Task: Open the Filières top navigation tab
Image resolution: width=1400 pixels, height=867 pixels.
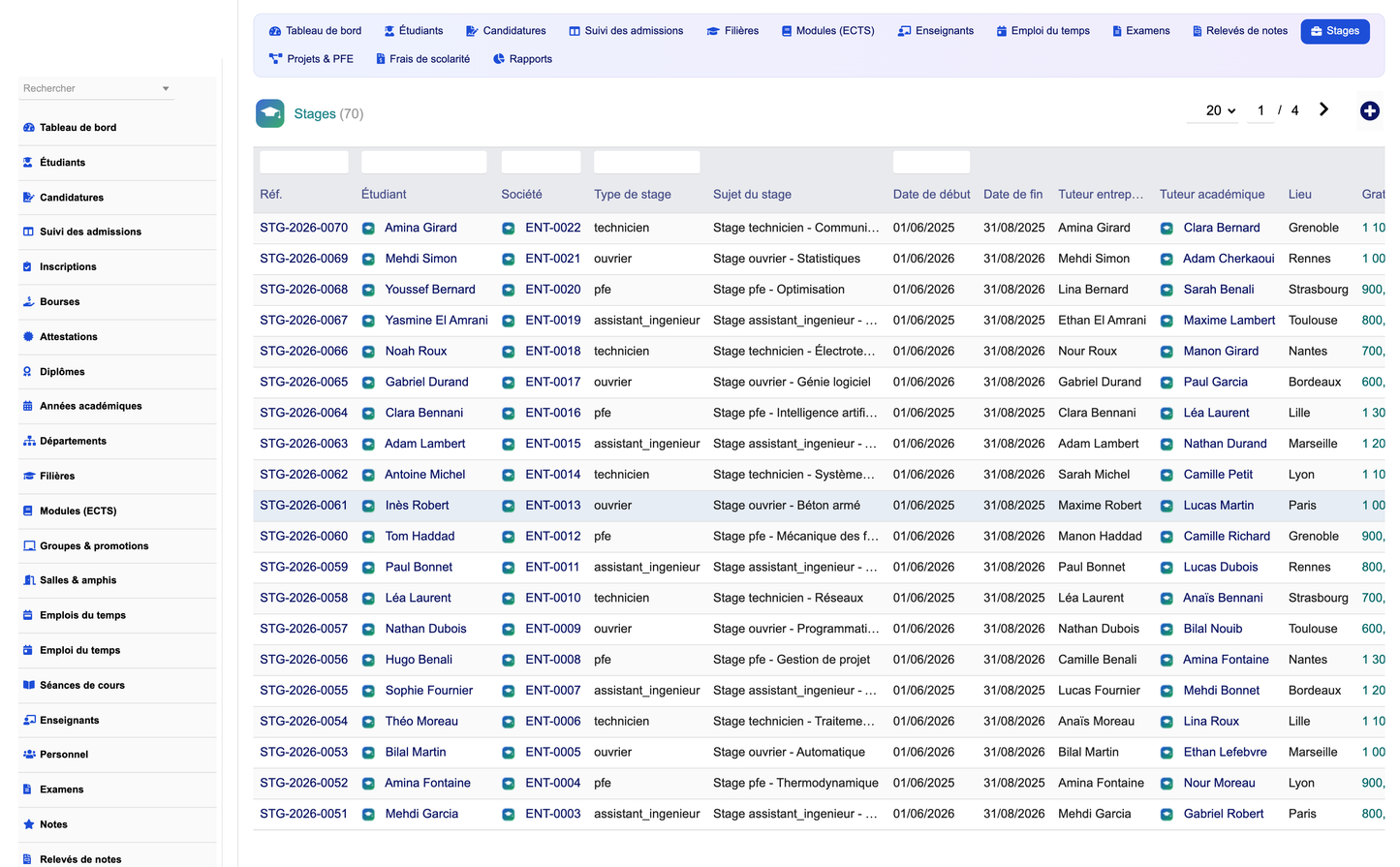Action: pos(732,31)
